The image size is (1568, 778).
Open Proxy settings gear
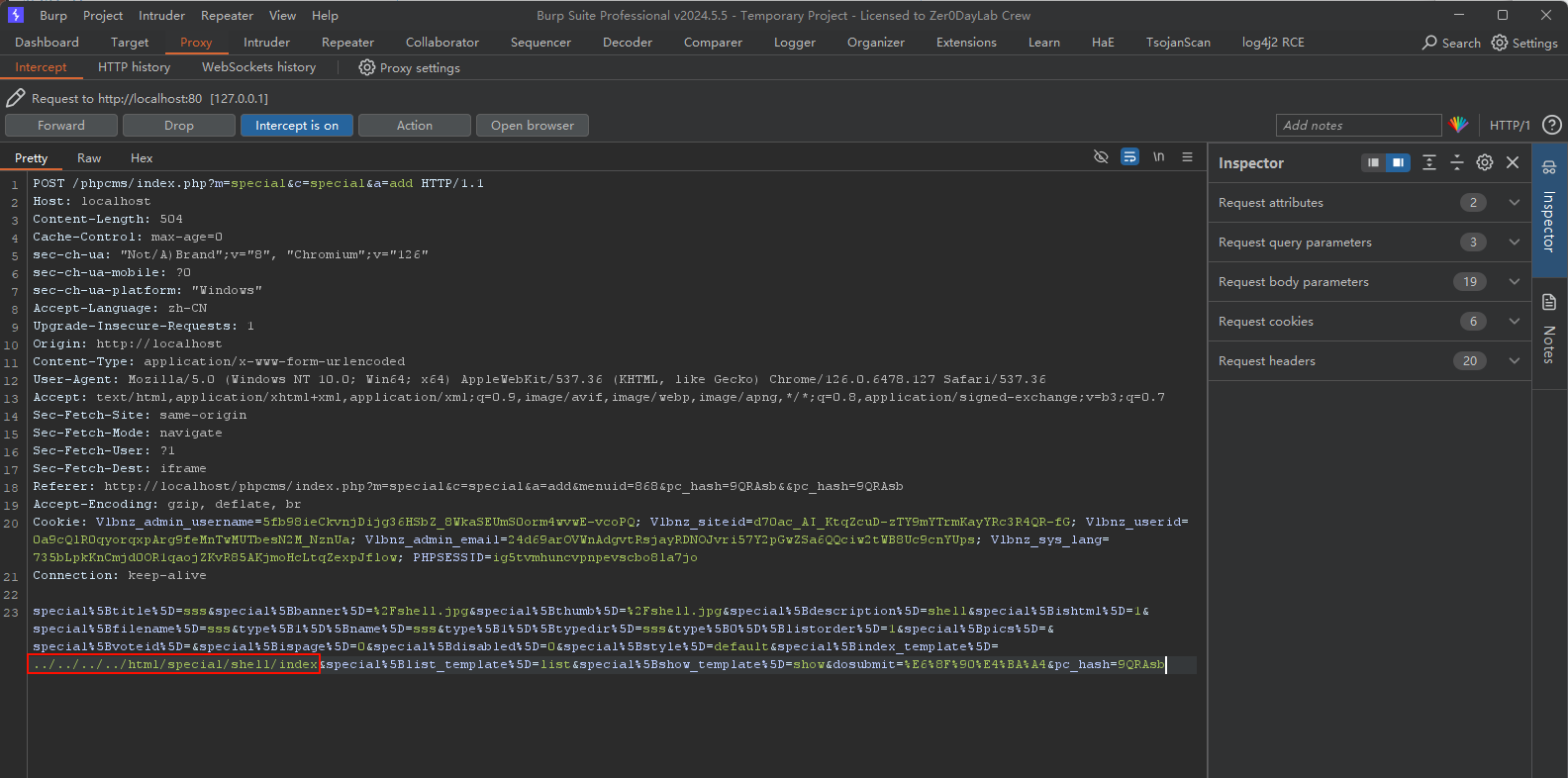[x=367, y=67]
